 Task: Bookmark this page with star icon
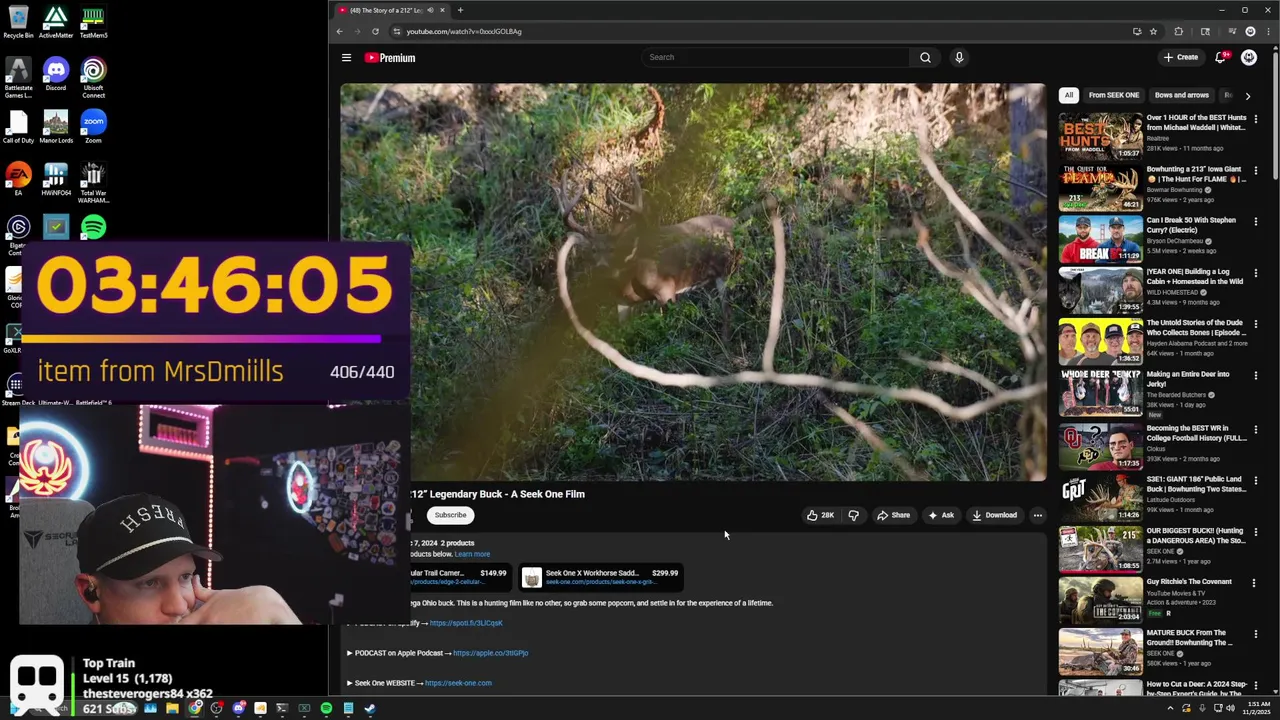tap(1153, 31)
